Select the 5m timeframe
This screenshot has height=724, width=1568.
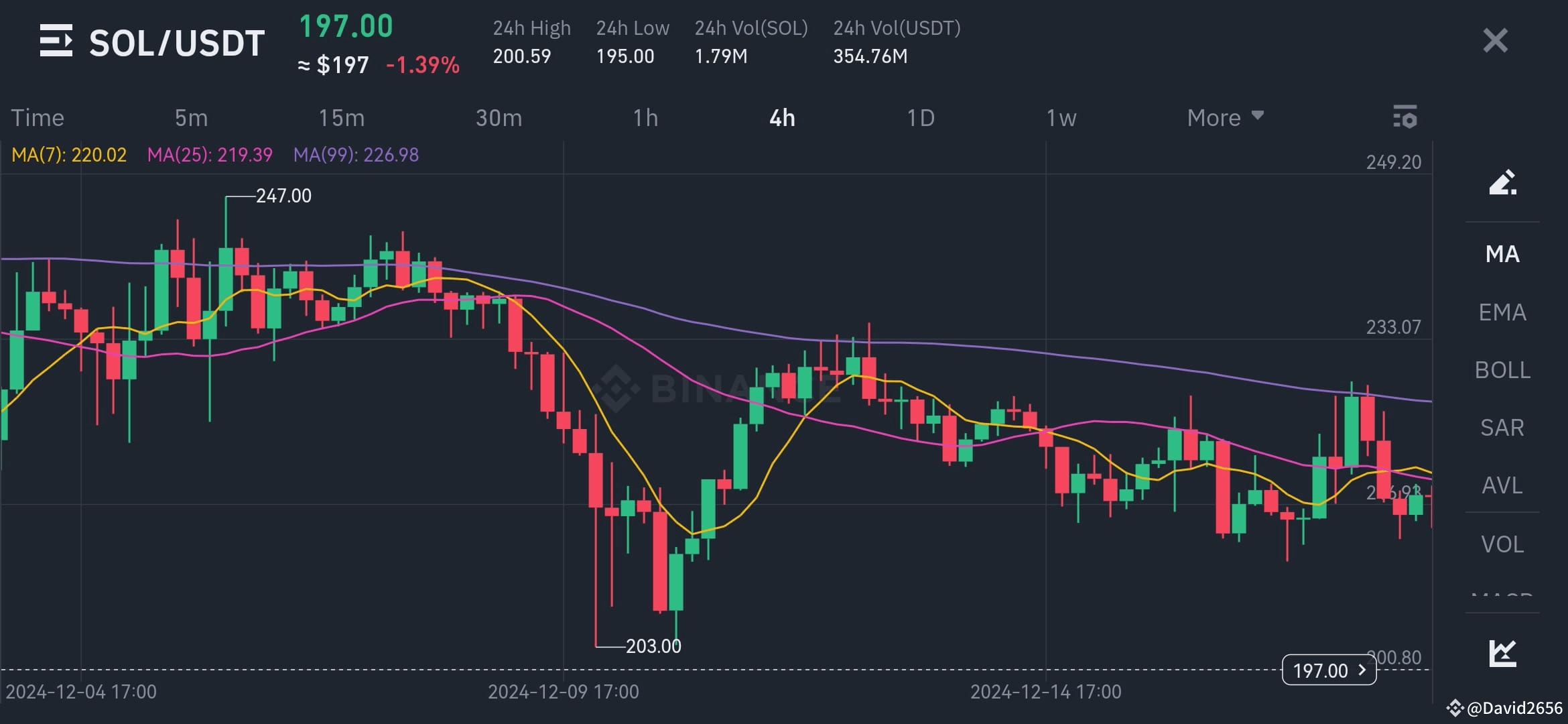190,117
